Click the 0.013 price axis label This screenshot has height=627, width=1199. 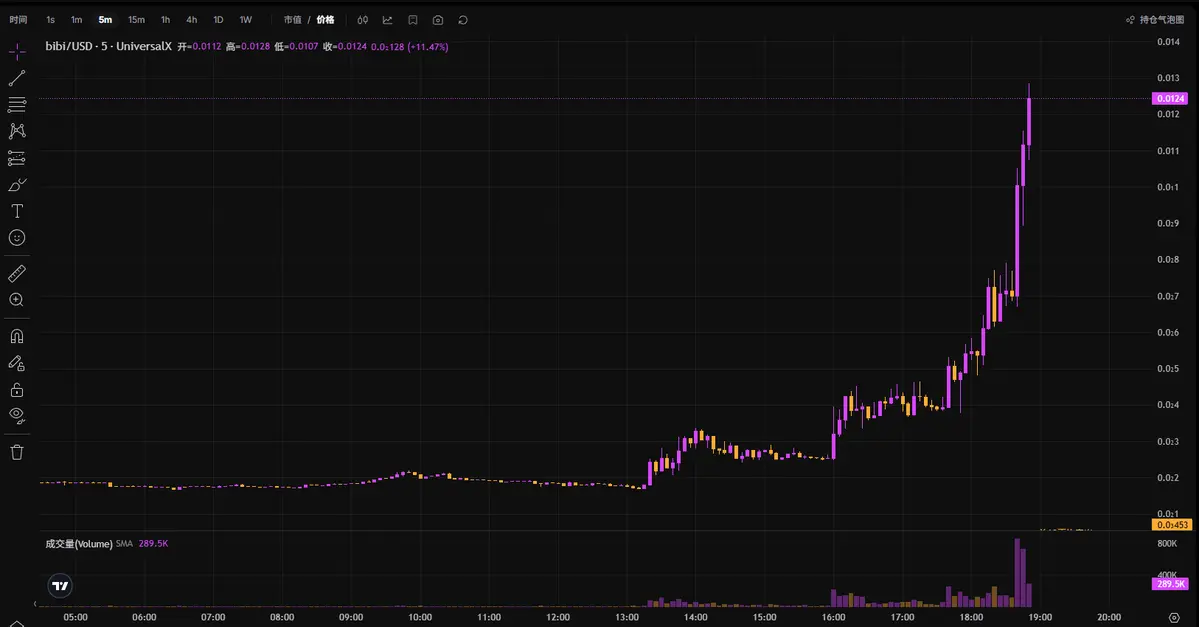[1168, 78]
